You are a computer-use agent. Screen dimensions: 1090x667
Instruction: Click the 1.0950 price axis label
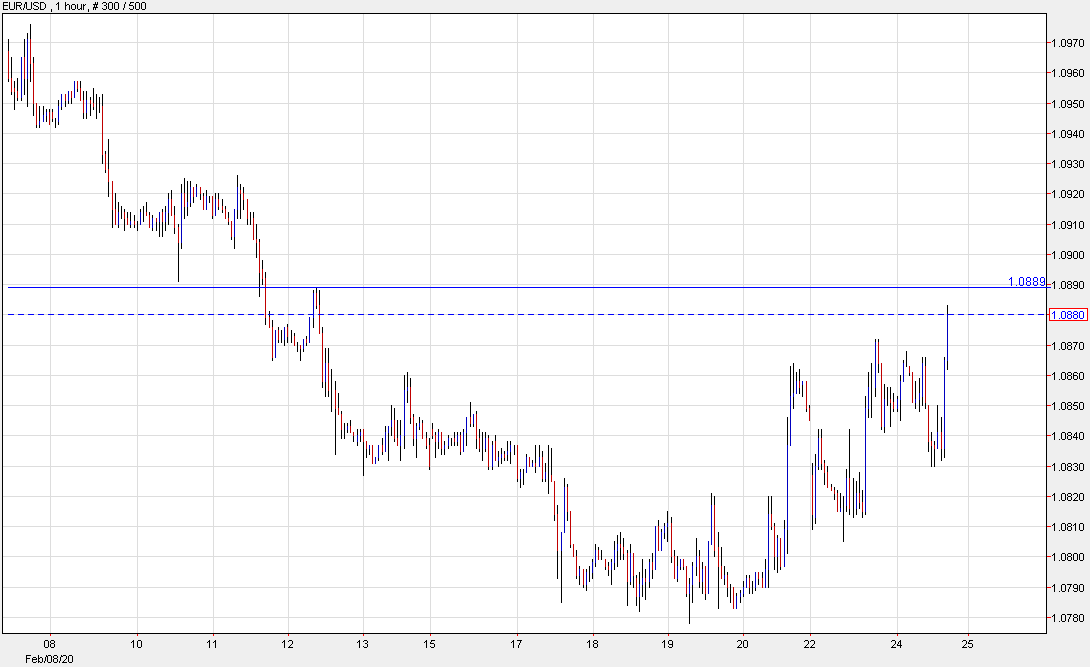pos(1068,104)
